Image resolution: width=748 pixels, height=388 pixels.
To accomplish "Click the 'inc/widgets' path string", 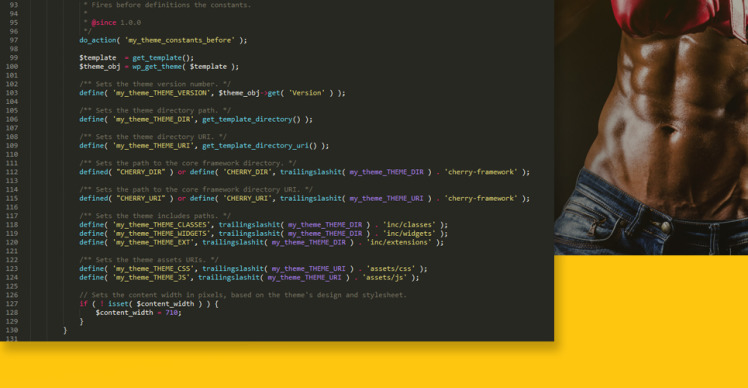I will (x=409, y=233).
